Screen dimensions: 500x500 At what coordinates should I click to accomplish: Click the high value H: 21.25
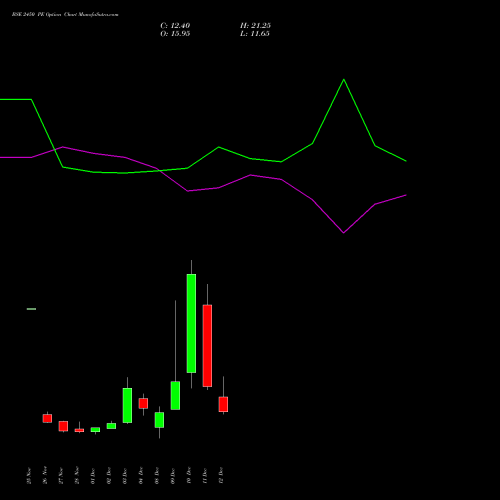[255, 26]
